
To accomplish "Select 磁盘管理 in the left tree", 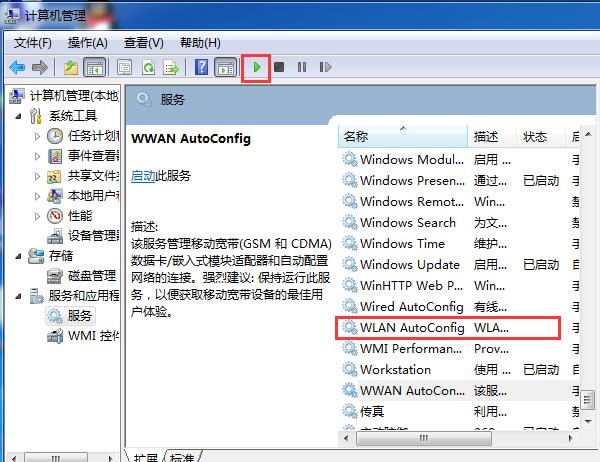I will coord(92,275).
